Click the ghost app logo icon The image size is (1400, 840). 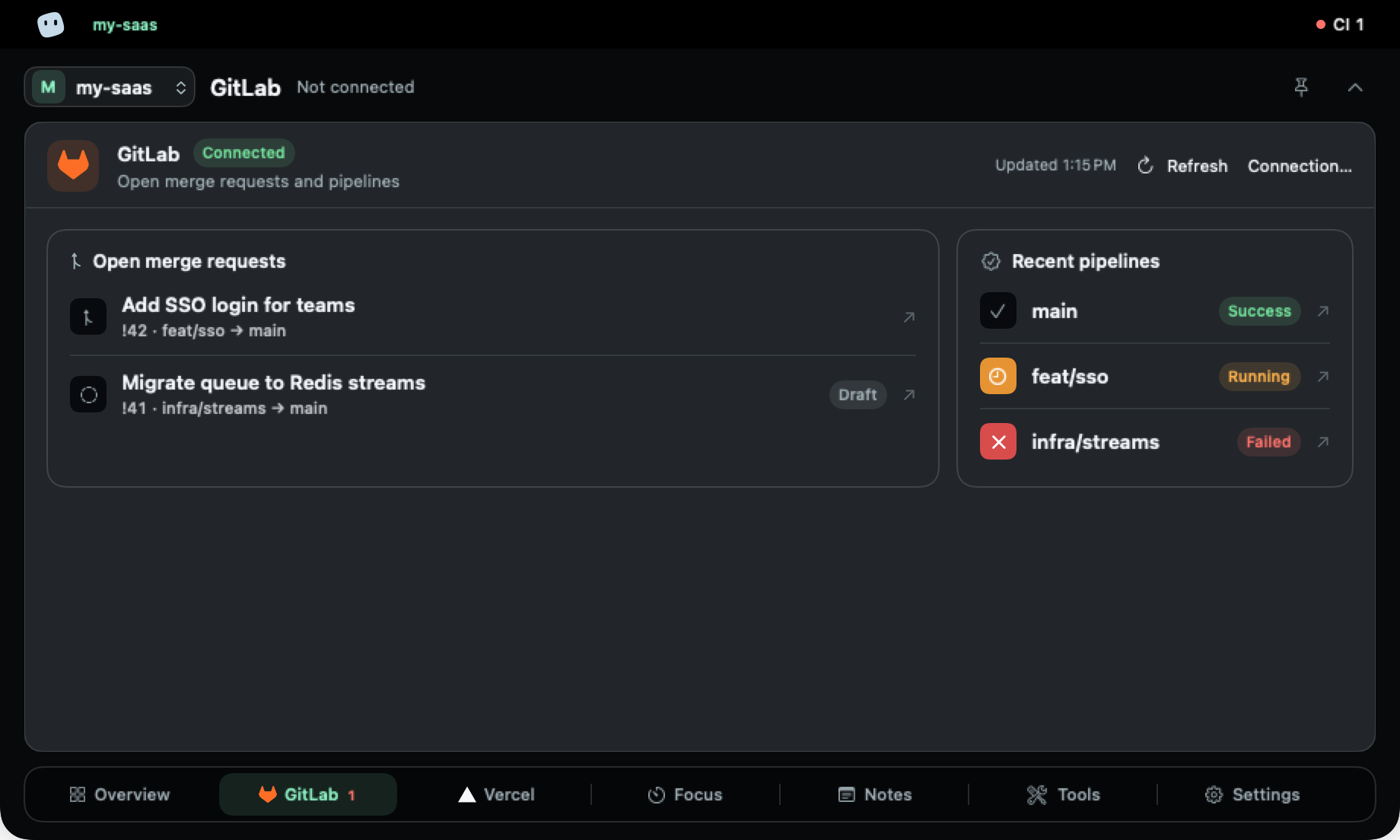51,24
